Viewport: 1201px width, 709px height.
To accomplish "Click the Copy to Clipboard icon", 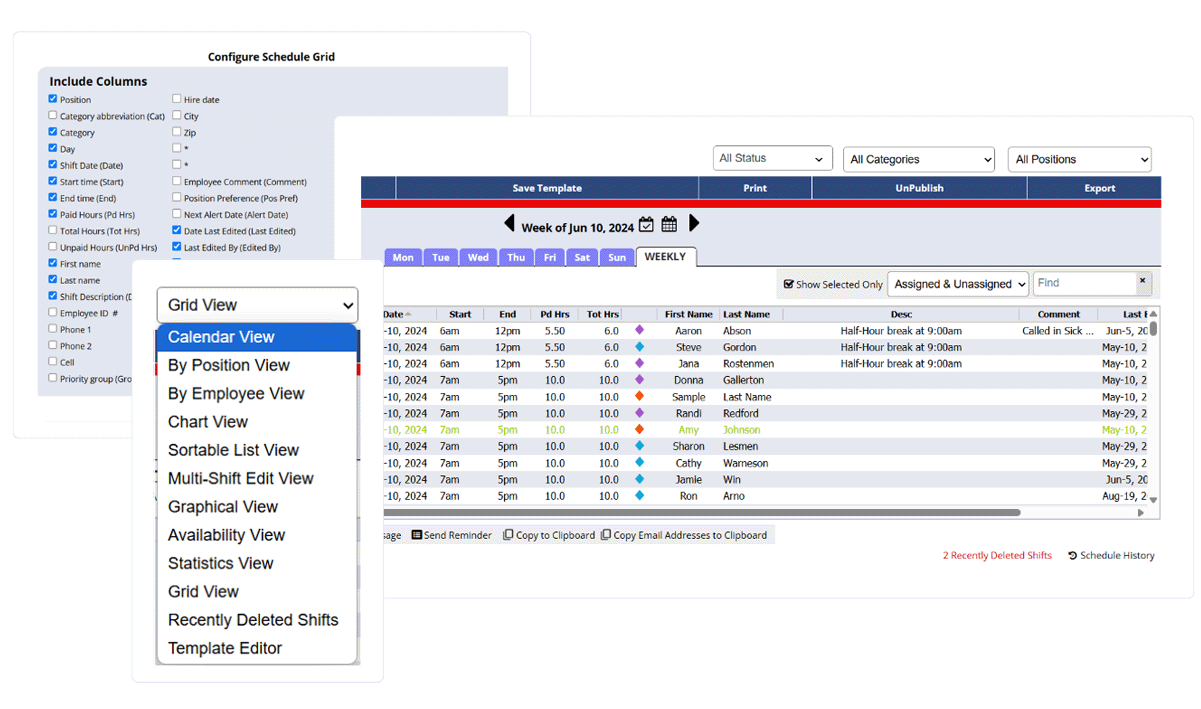I will pos(506,534).
